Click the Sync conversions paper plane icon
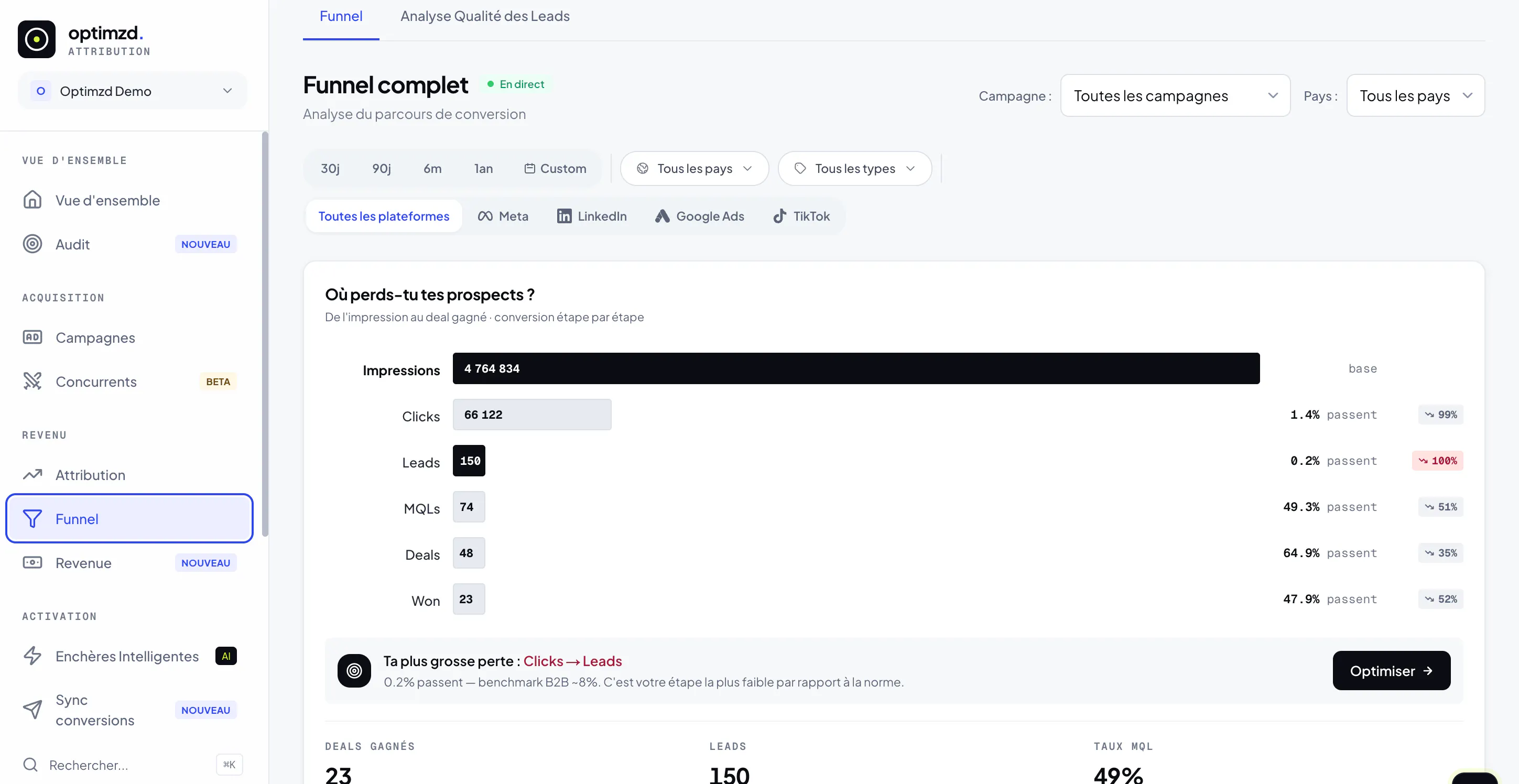This screenshot has height=784, width=1519. coord(32,710)
